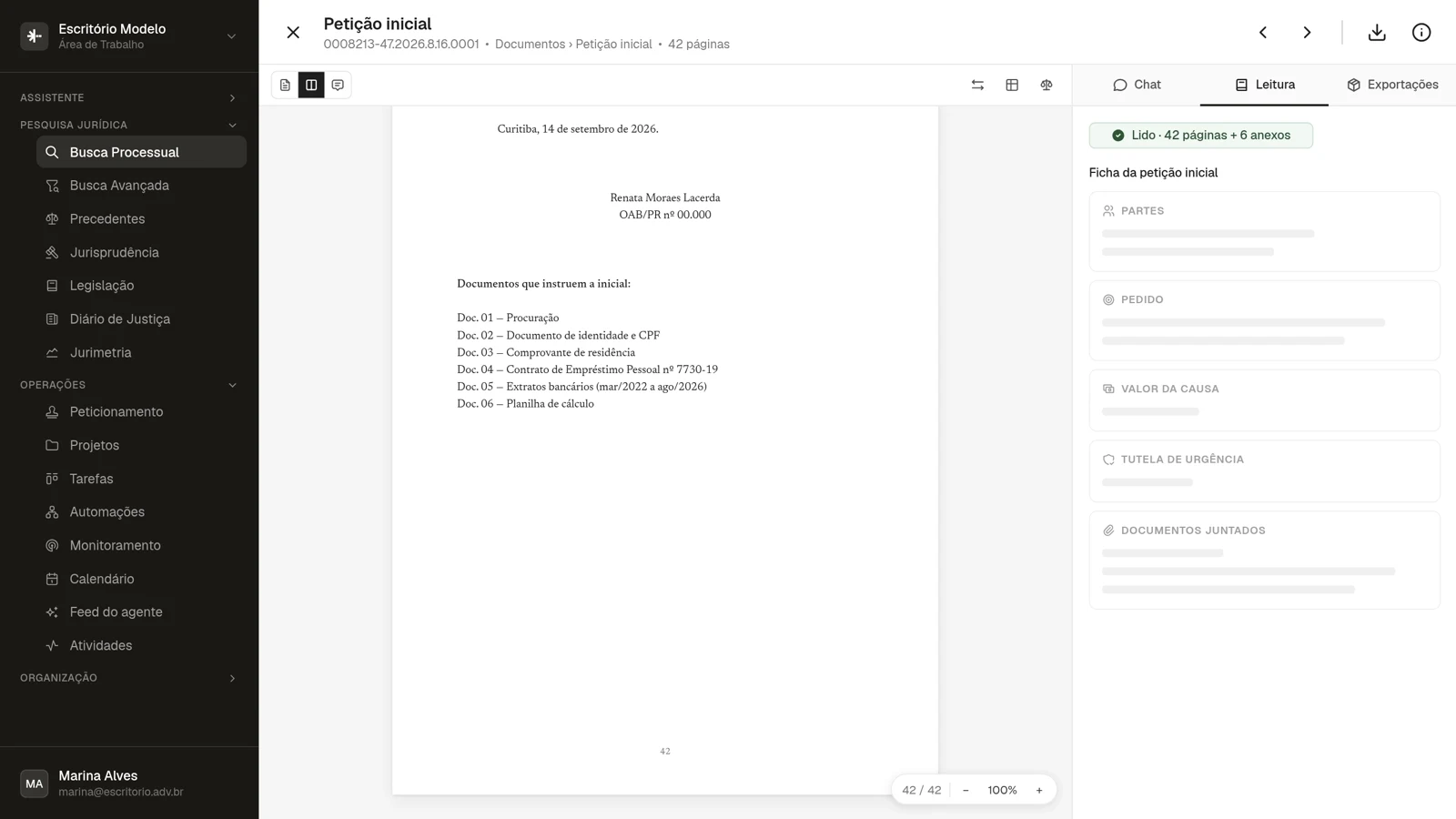This screenshot has width=1456, height=819.
Task: Go to previous document arrow
Action: coord(1263,33)
